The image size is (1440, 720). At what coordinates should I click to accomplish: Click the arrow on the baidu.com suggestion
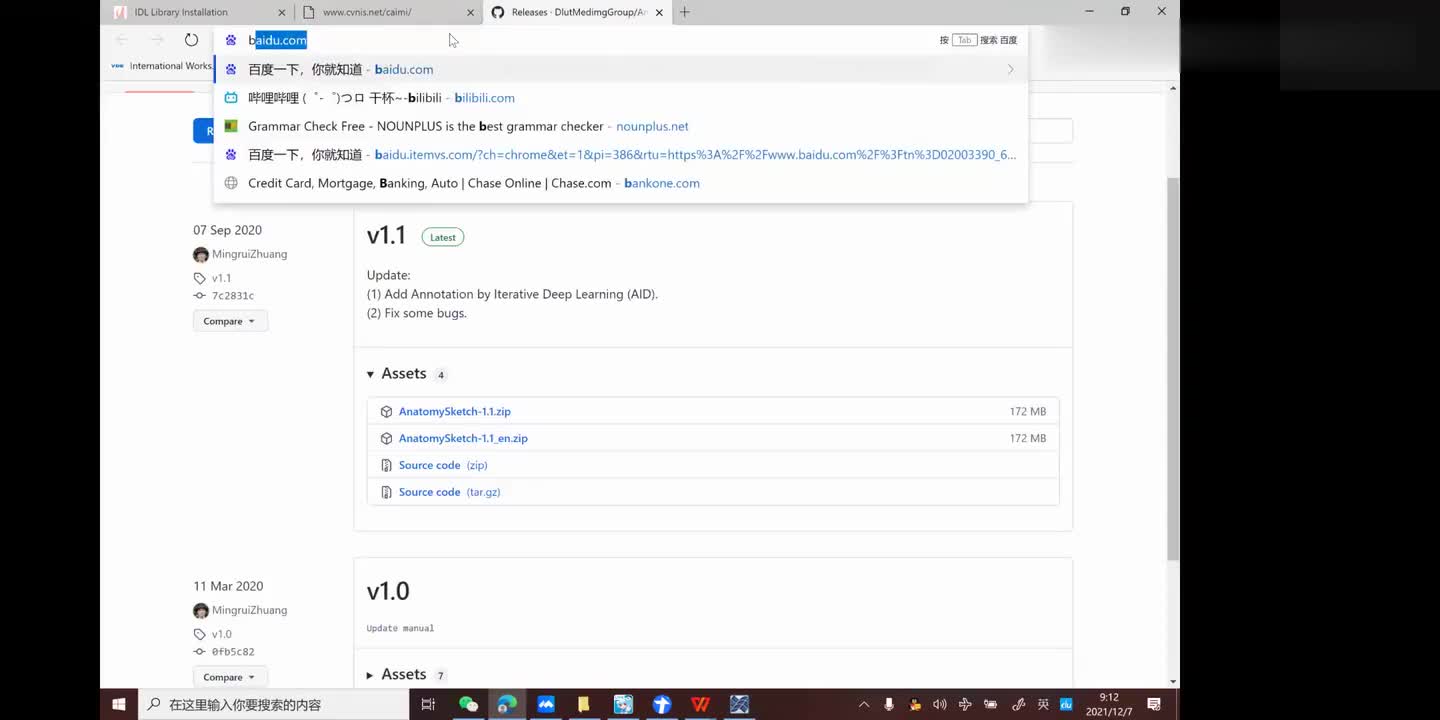point(1010,69)
